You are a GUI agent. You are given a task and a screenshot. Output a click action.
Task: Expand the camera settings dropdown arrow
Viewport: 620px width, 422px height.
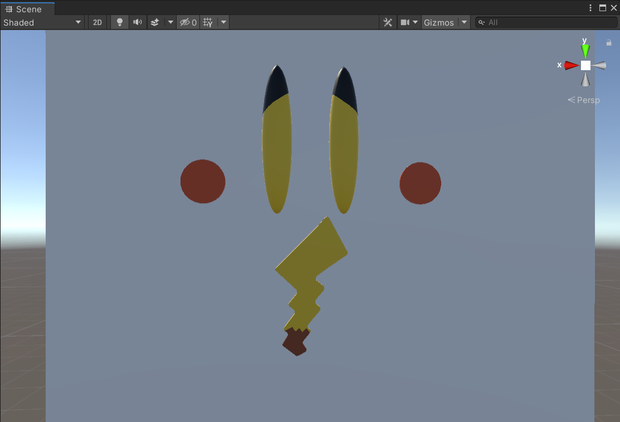pos(415,23)
